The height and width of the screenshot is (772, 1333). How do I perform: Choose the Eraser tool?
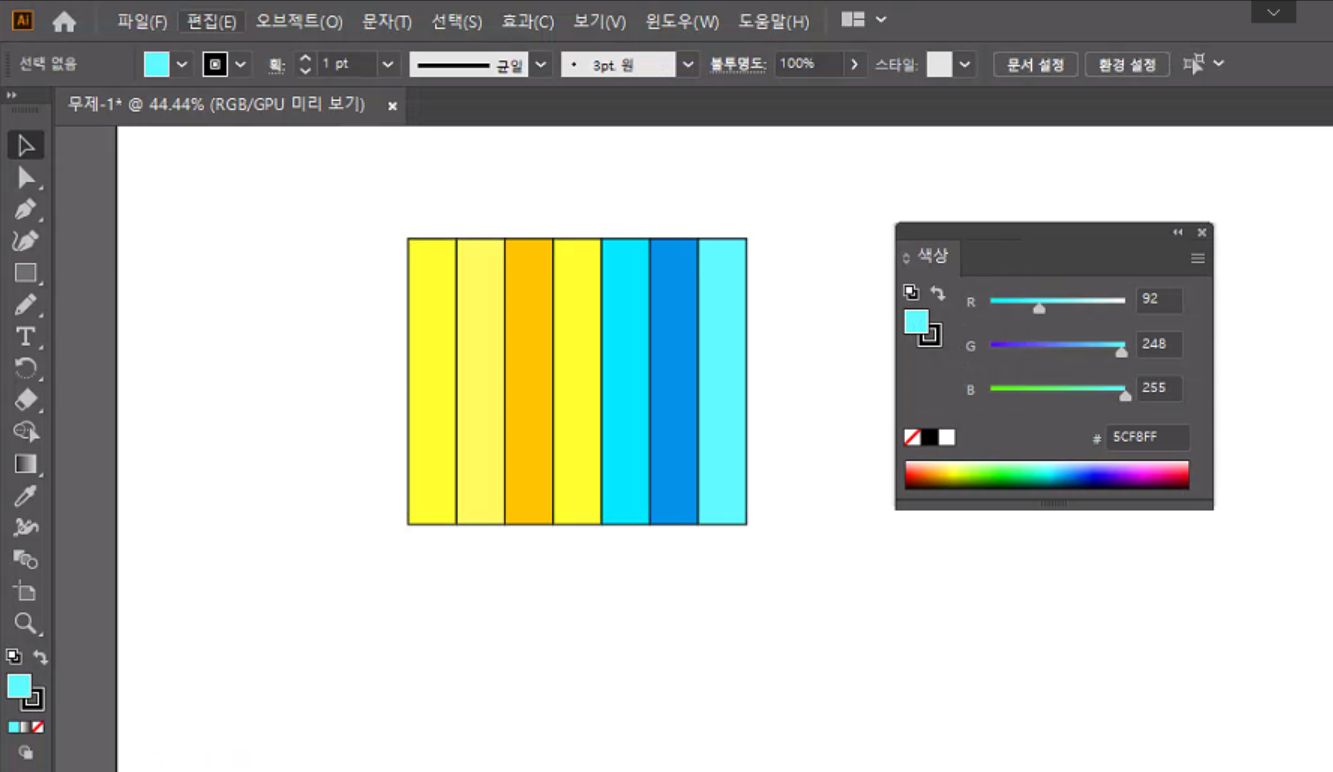(x=25, y=400)
